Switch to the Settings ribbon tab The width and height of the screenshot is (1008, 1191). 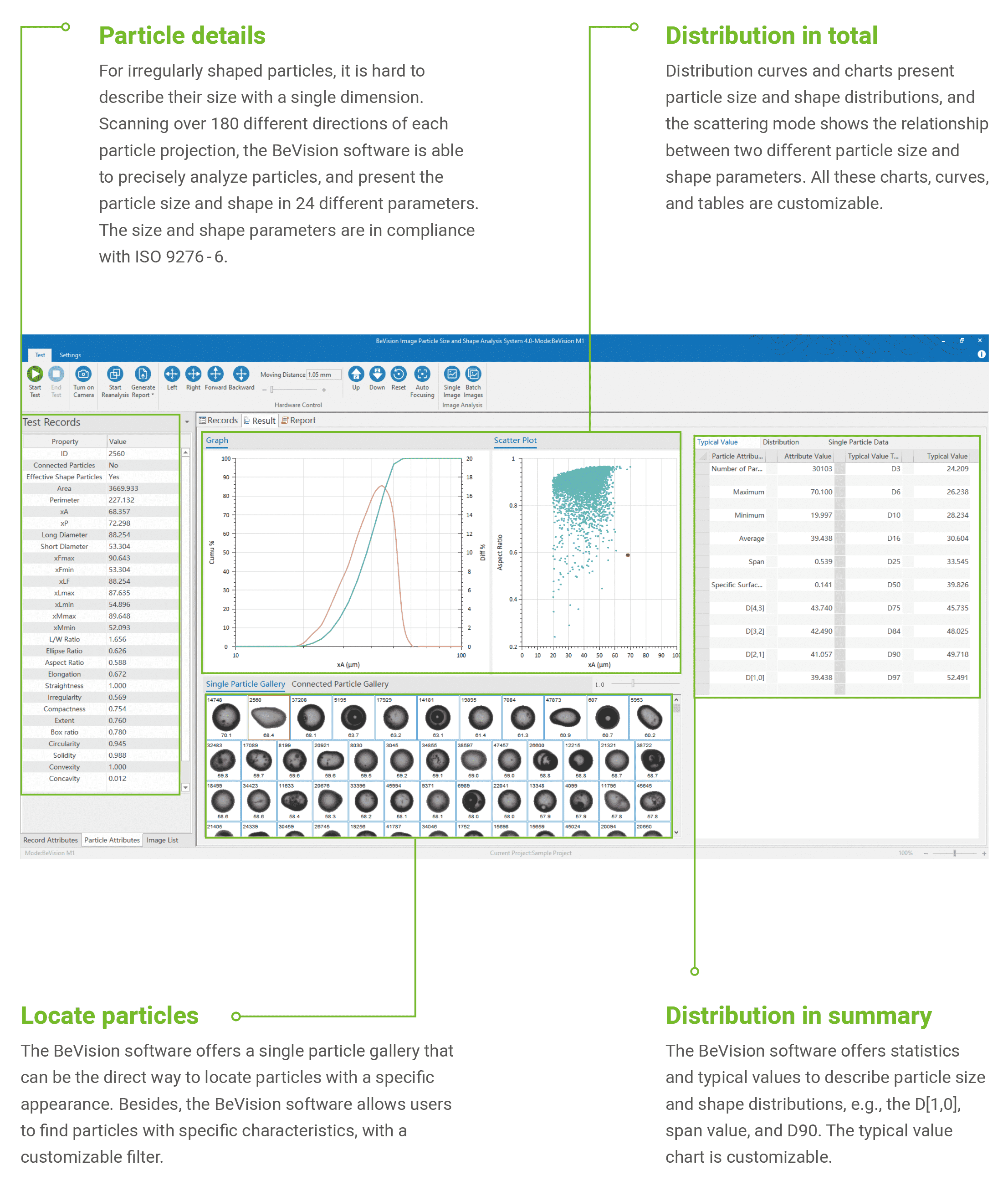click(70, 355)
